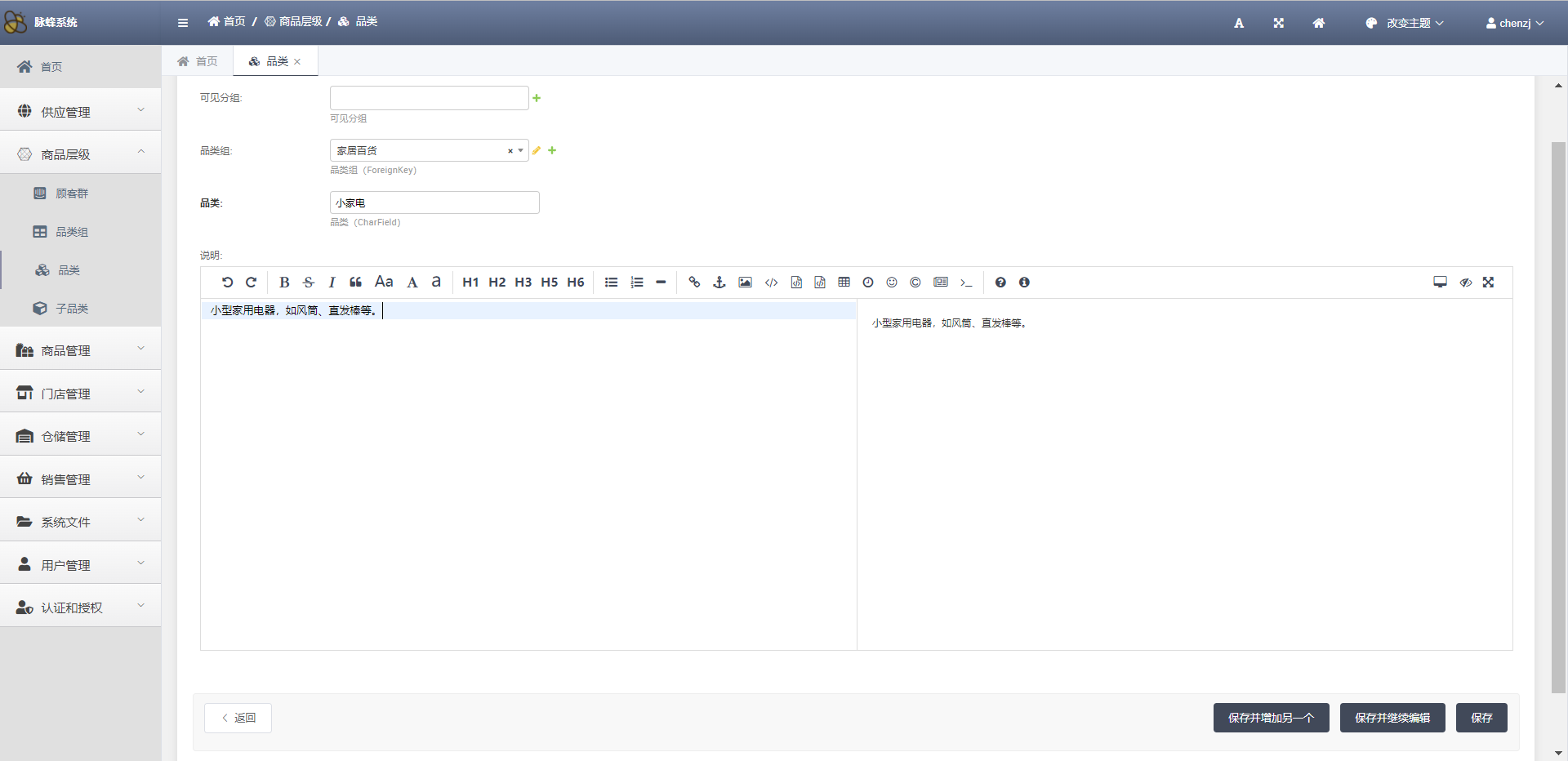This screenshot has height=761, width=1568.
Task: Insert unordered bullet list
Action: click(x=611, y=283)
